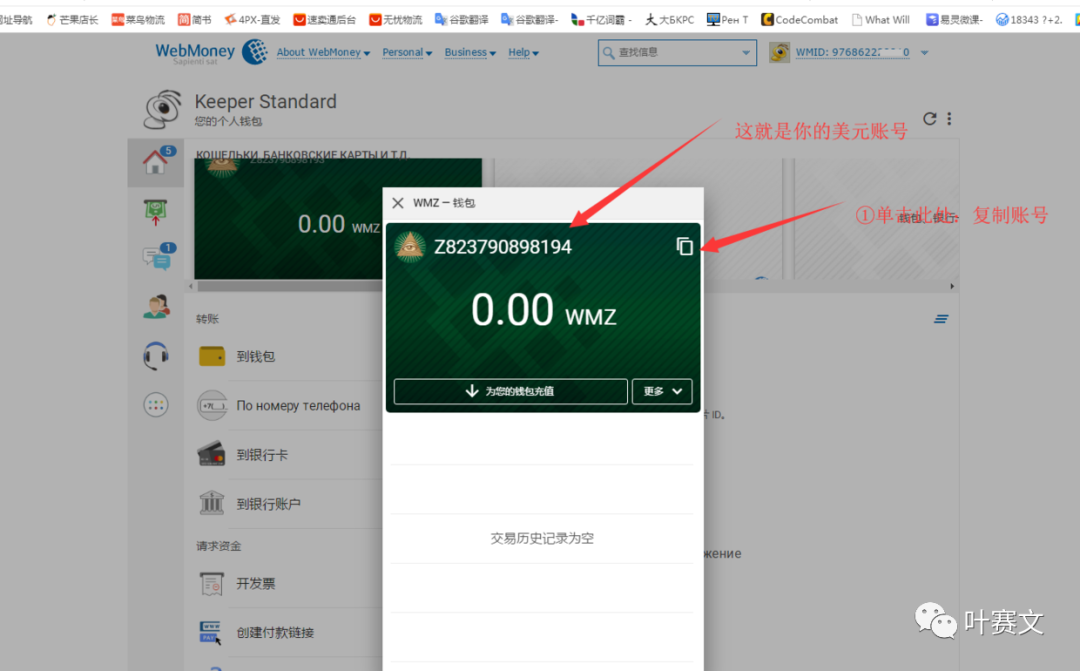Open the Business menu
Screen dimensions: 1080x671
click(470, 53)
